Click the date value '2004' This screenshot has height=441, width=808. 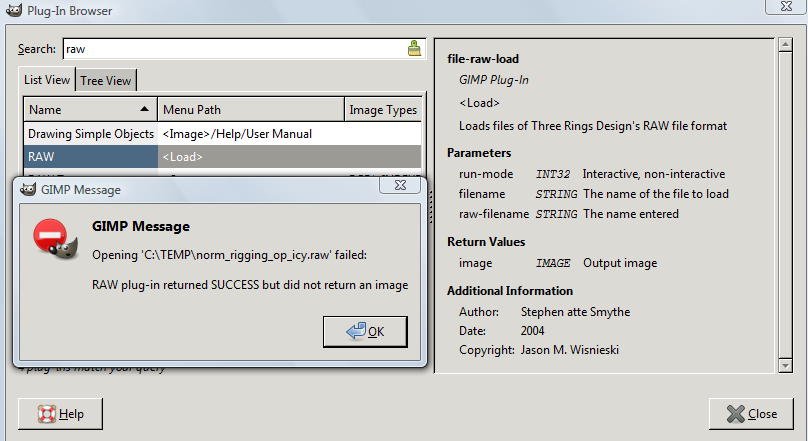(532, 331)
